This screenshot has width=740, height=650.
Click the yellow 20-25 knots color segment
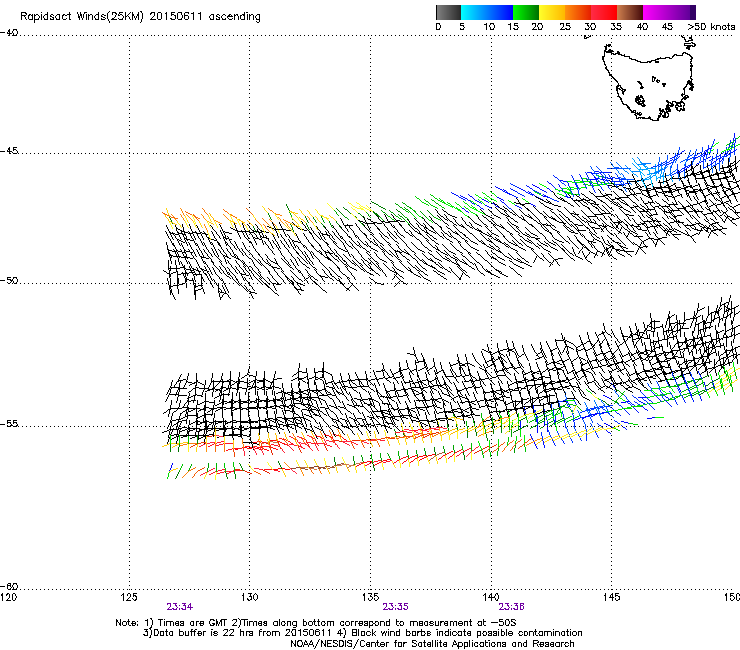click(552, 12)
